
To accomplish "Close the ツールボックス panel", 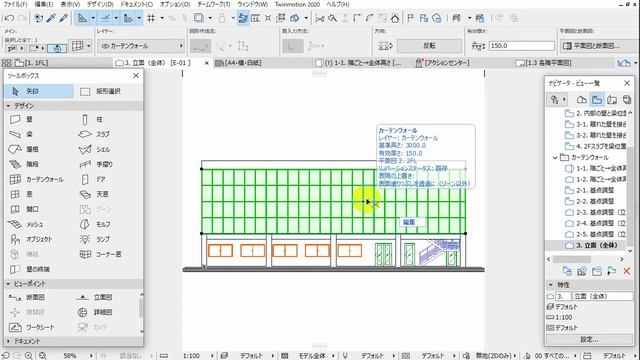I will tap(136, 76).
